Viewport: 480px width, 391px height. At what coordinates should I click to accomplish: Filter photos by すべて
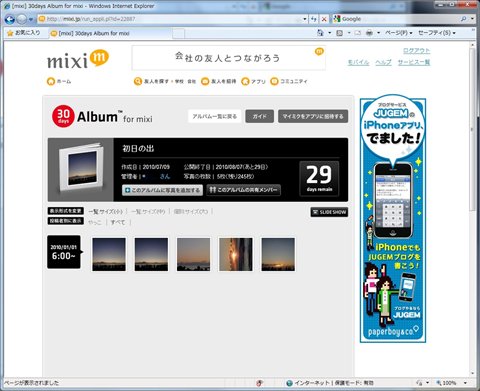(118, 222)
